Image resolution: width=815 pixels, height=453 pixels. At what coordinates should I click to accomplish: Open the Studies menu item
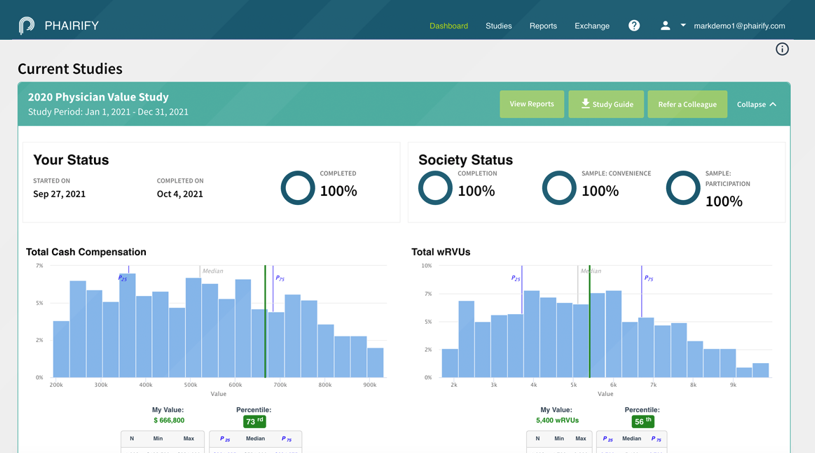click(x=498, y=26)
